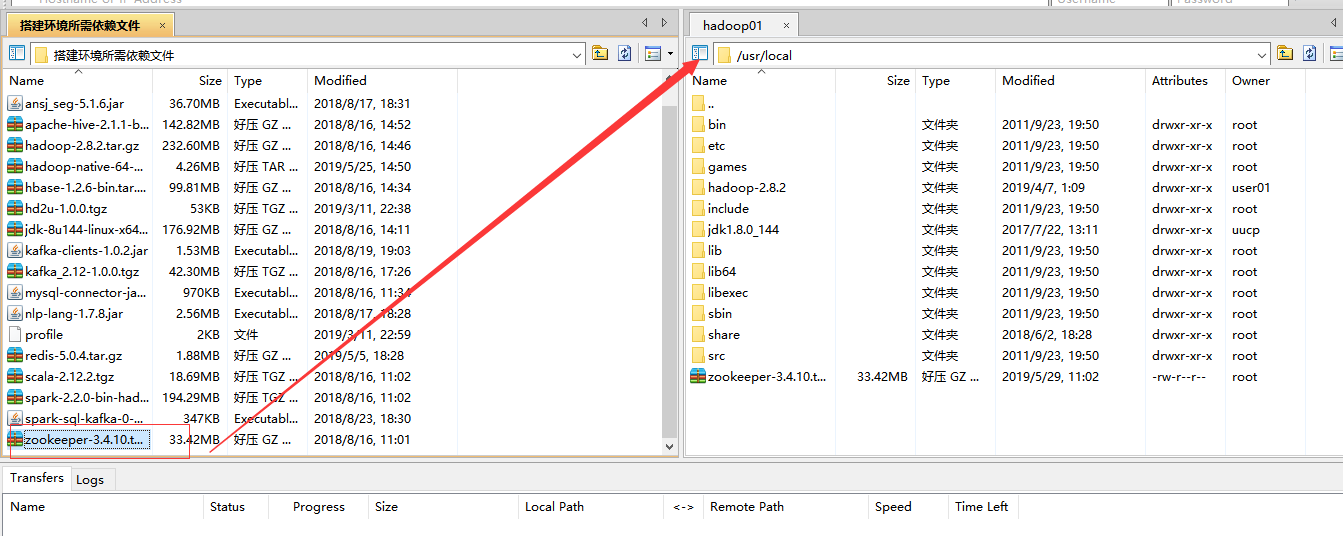Select spark-sql-kafka-0 file name

85,418
